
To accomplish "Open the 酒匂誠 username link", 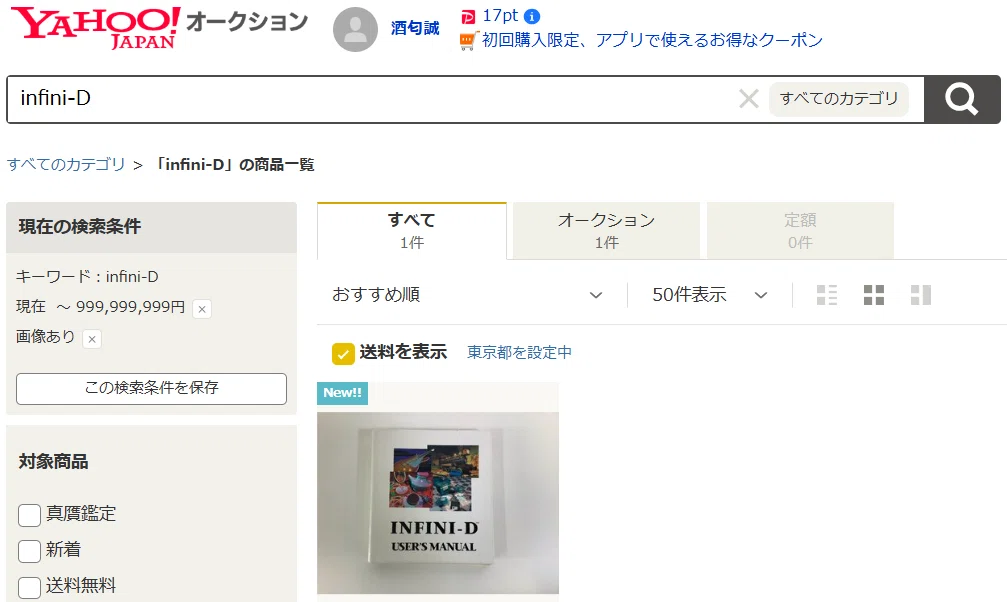I will point(415,28).
